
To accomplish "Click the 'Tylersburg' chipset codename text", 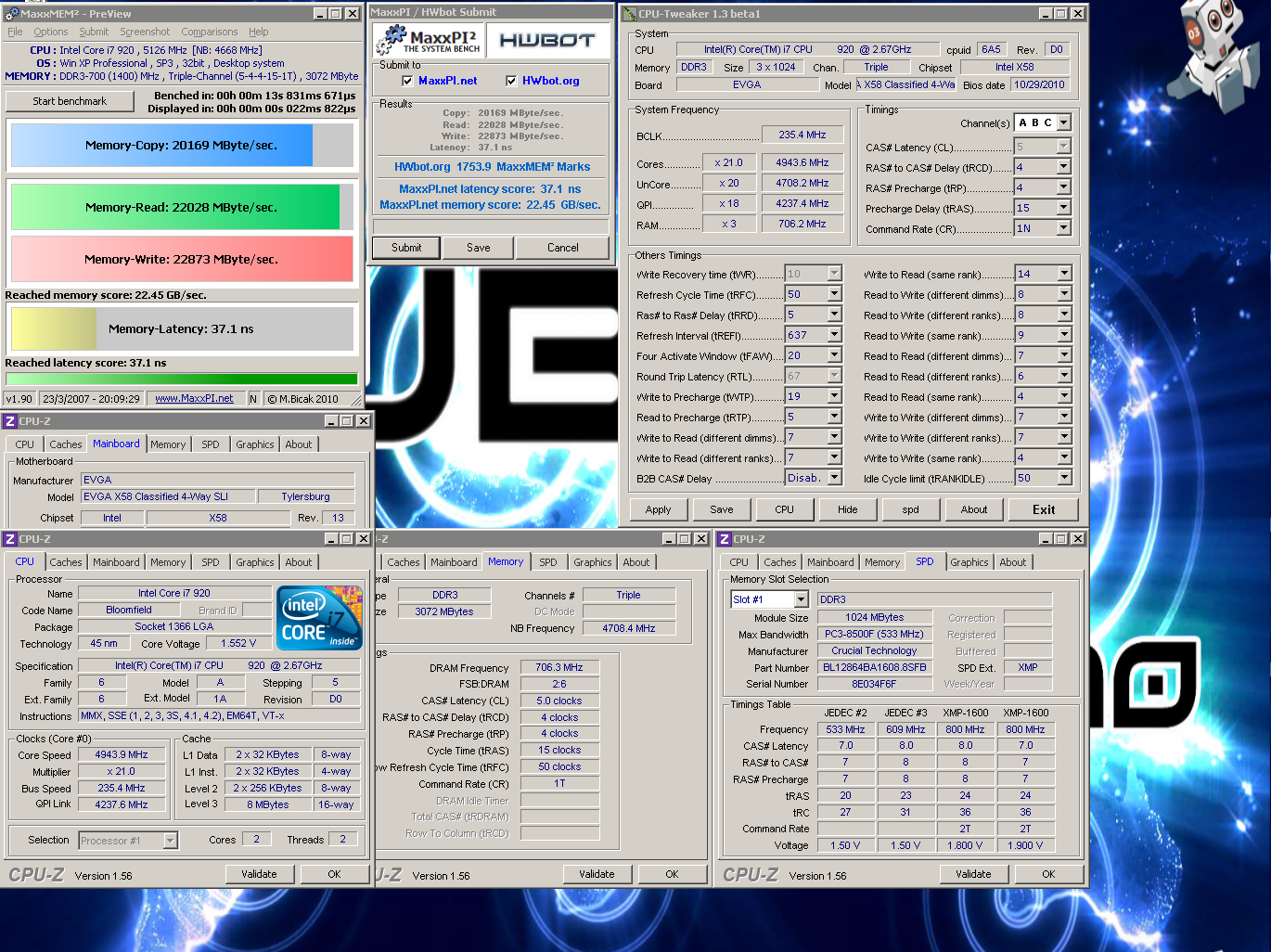I will click(x=305, y=496).
